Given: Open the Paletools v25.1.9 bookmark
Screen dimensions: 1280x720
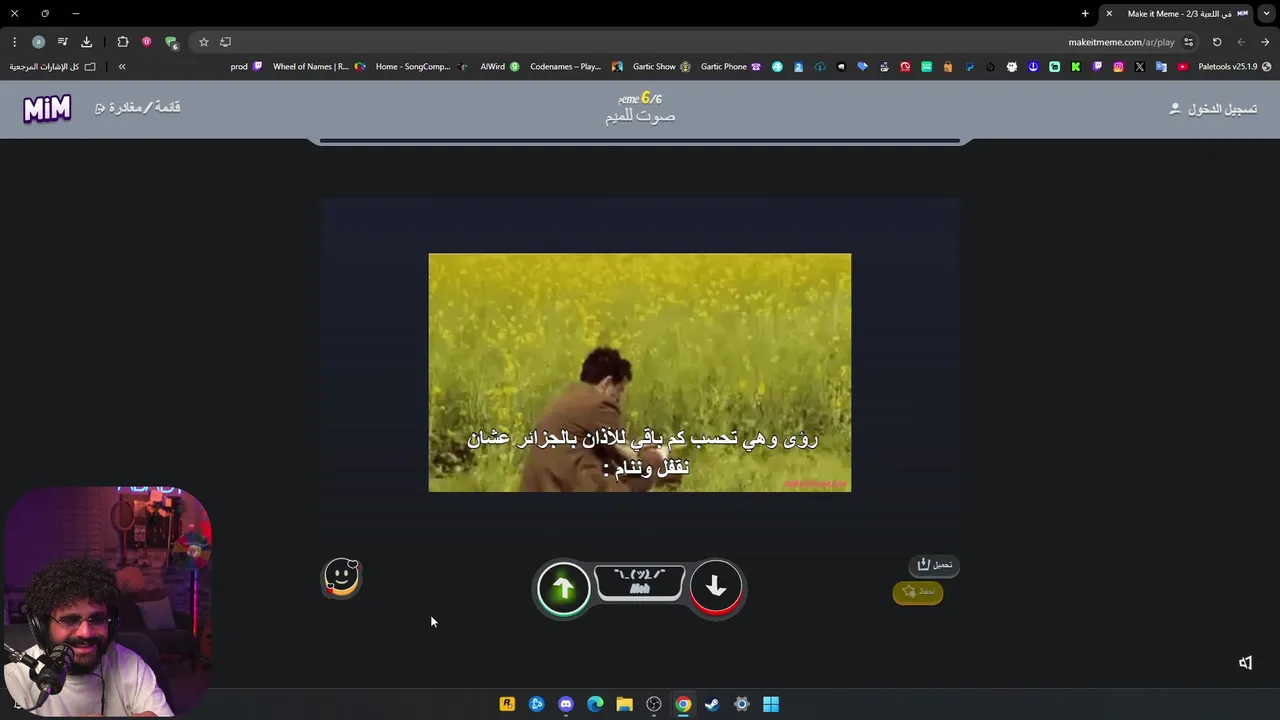Looking at the screenshot, I should [1235, 66].
